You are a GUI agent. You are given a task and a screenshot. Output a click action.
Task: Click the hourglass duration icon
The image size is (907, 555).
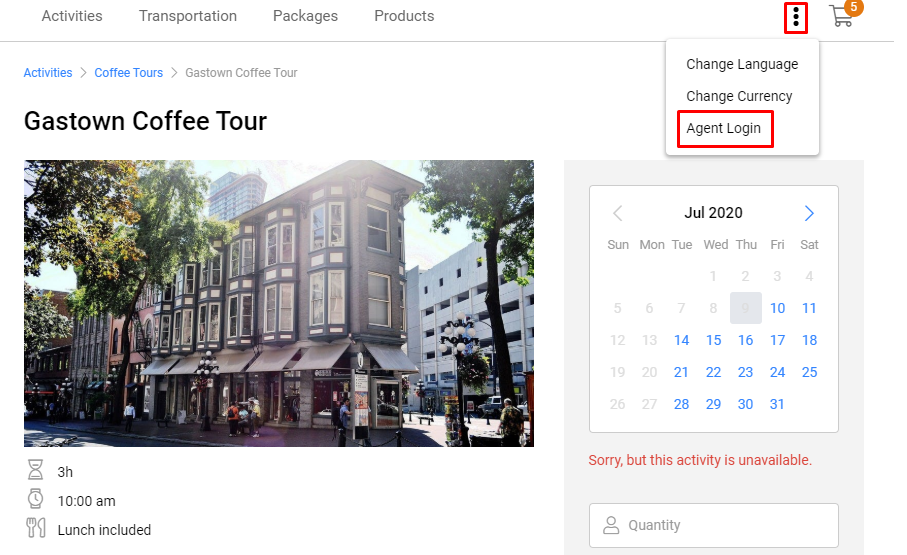point(35,469)
